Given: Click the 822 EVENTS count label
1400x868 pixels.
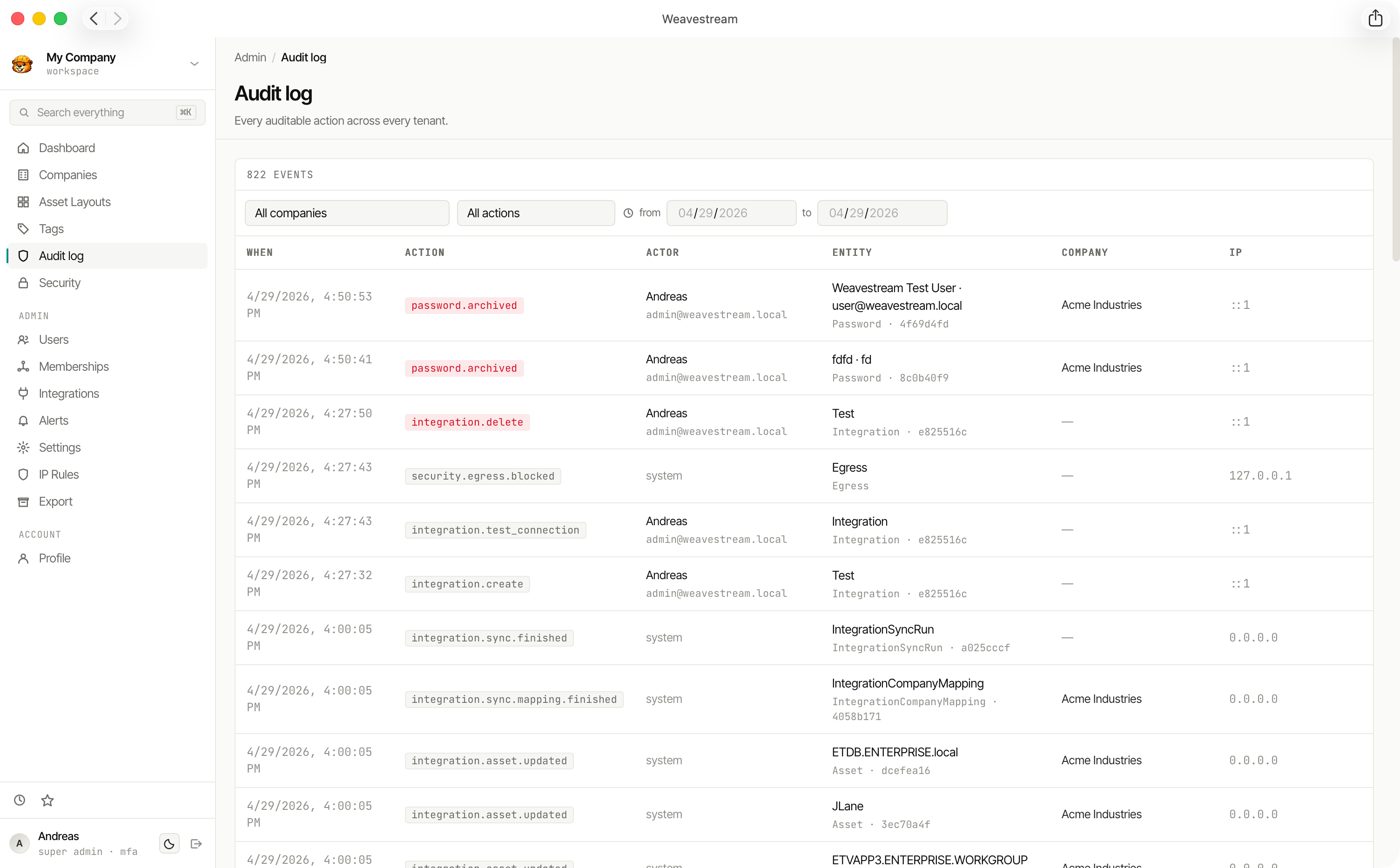Looking at the screenshot, I should [x=280, y=174].
